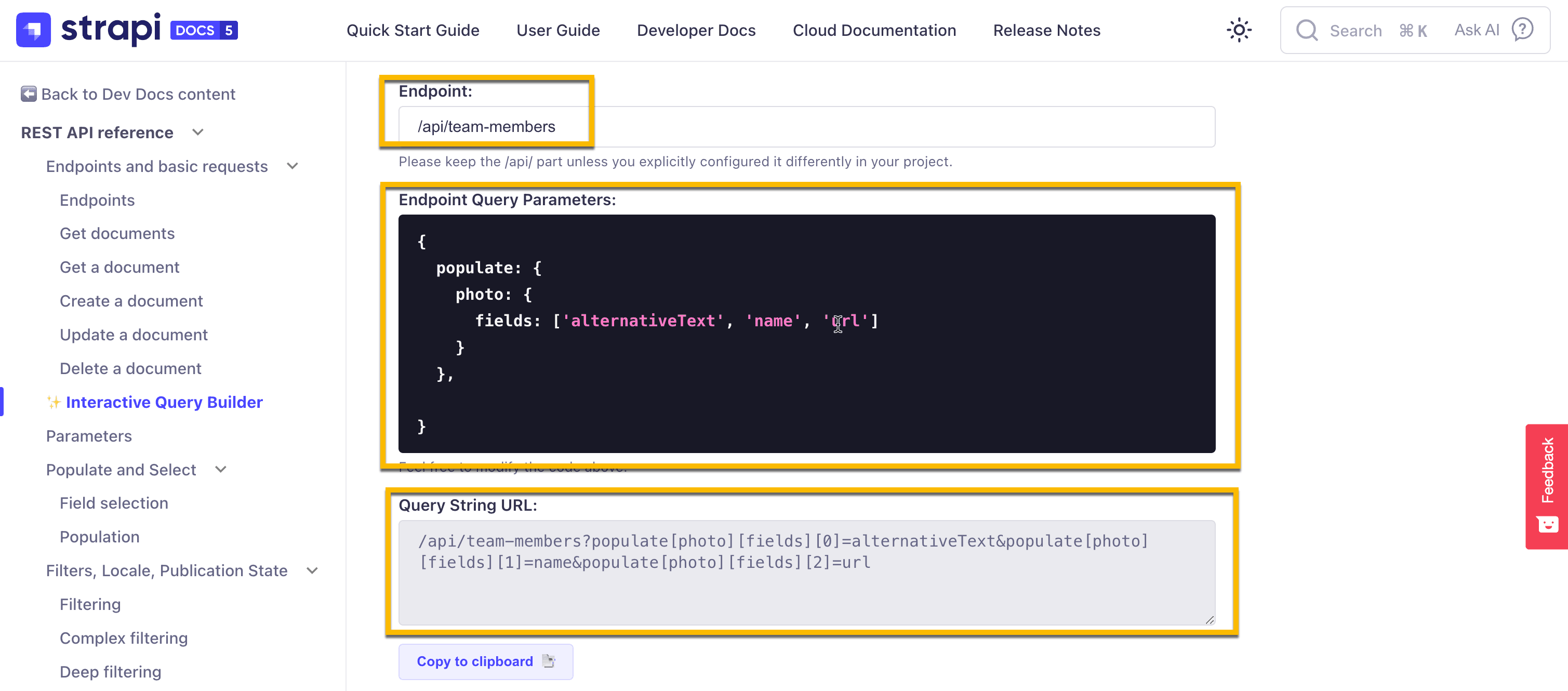Open Cloud Documentation in navbar
This screenshot has width=1568, height=691.
pyautogui.click(x=874, y=30)
